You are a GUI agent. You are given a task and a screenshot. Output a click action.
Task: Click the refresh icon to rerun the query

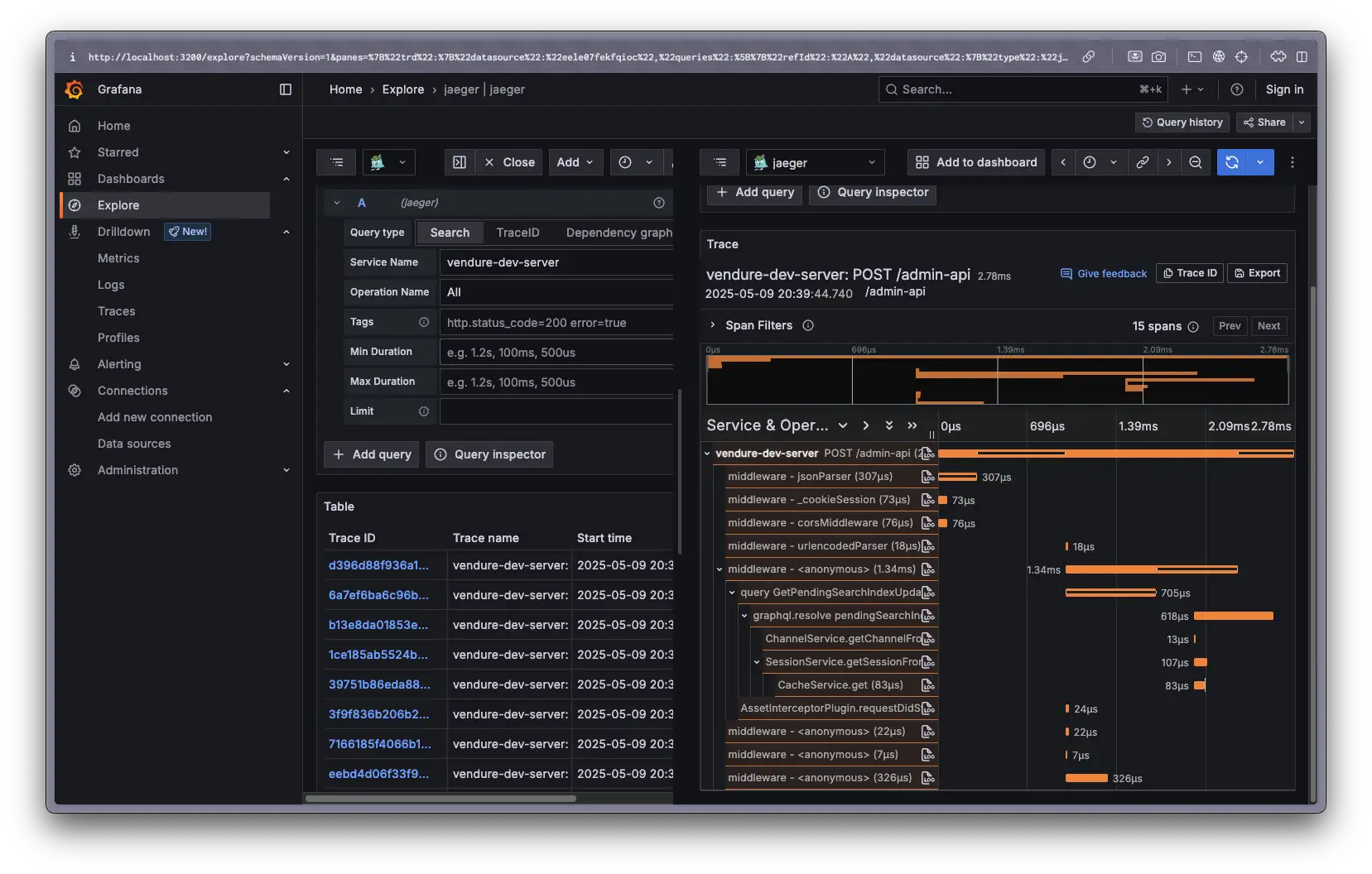[1231, 162]
